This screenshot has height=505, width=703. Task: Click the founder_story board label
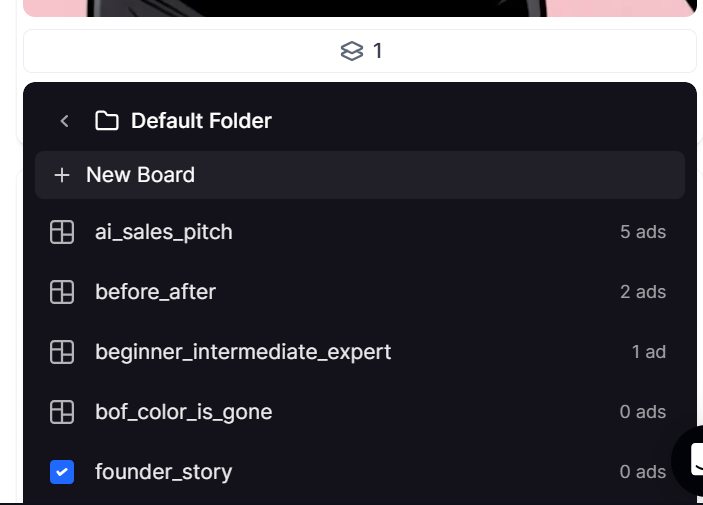coord(163,472)
